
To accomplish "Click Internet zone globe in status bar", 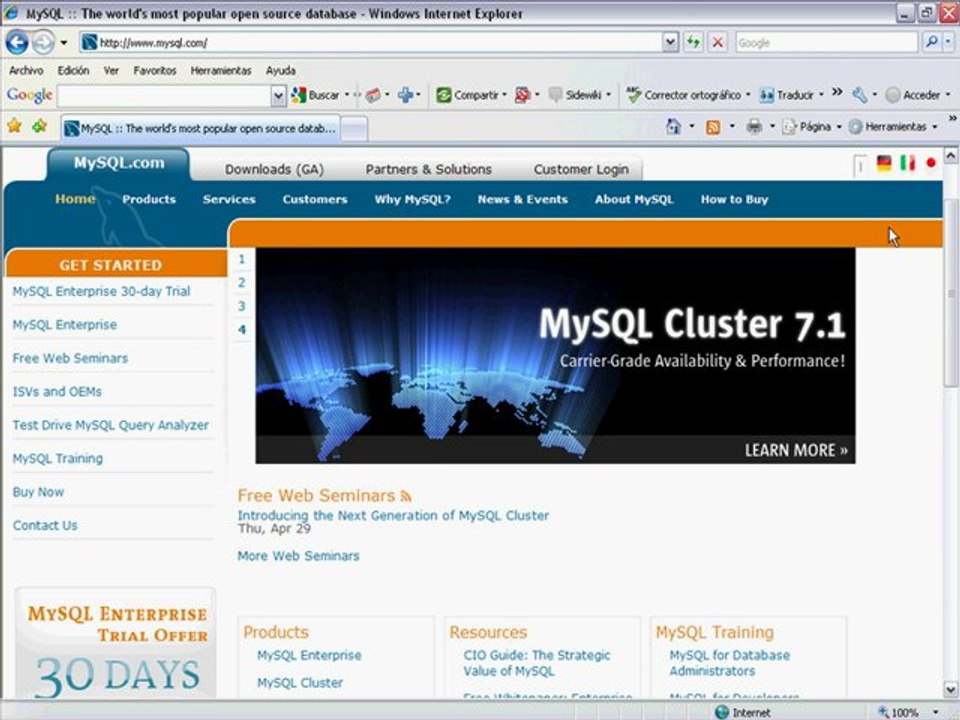I will pos(722,712).
